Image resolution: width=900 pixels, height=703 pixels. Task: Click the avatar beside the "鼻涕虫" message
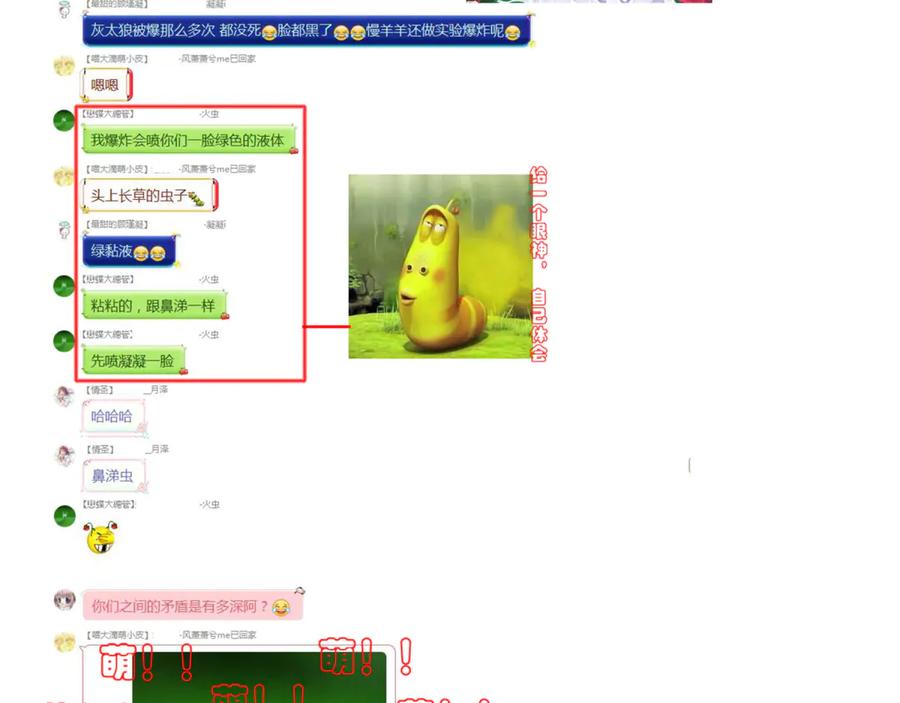(x=64, y=456)
